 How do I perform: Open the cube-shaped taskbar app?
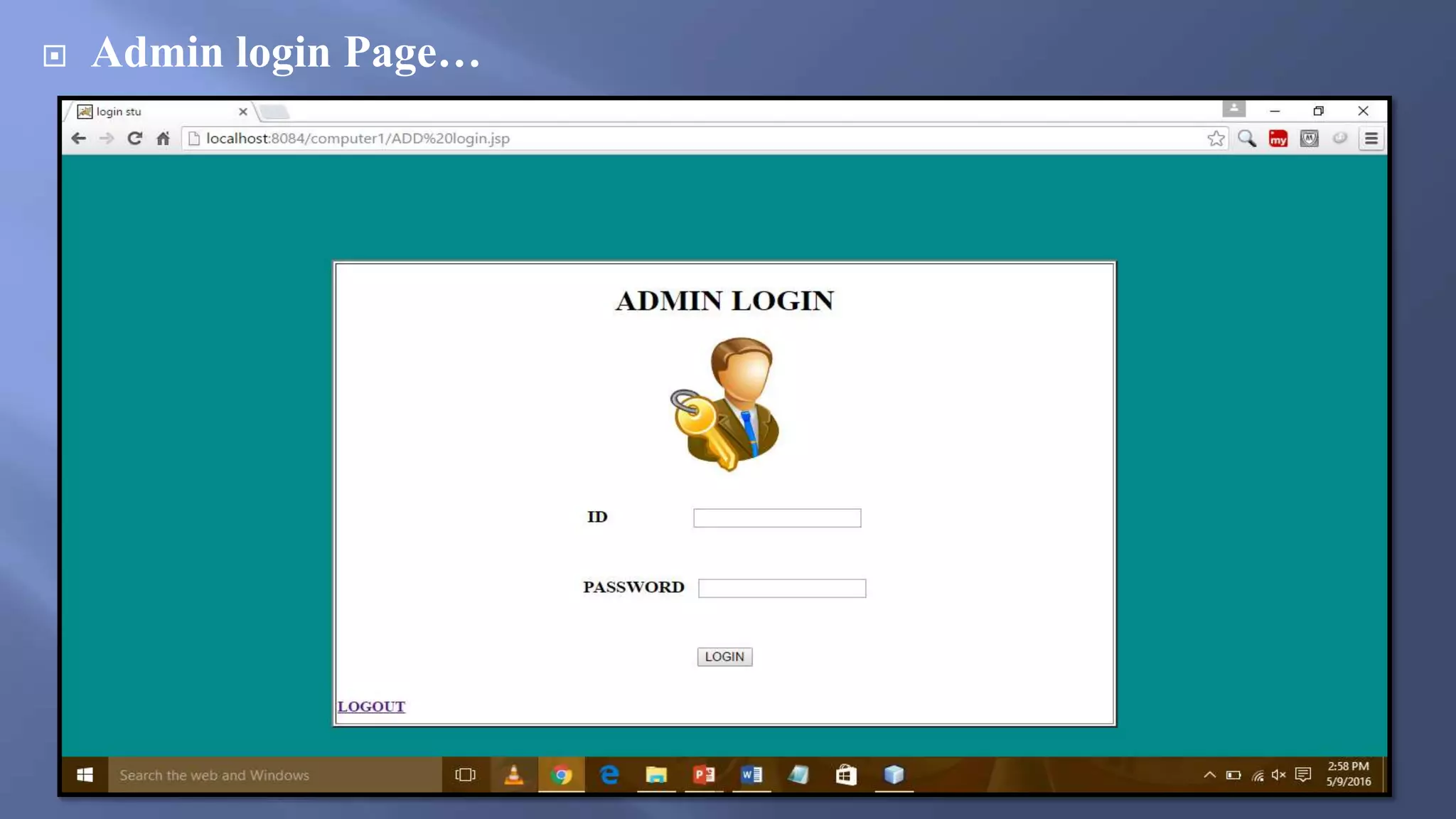[894, 775]
